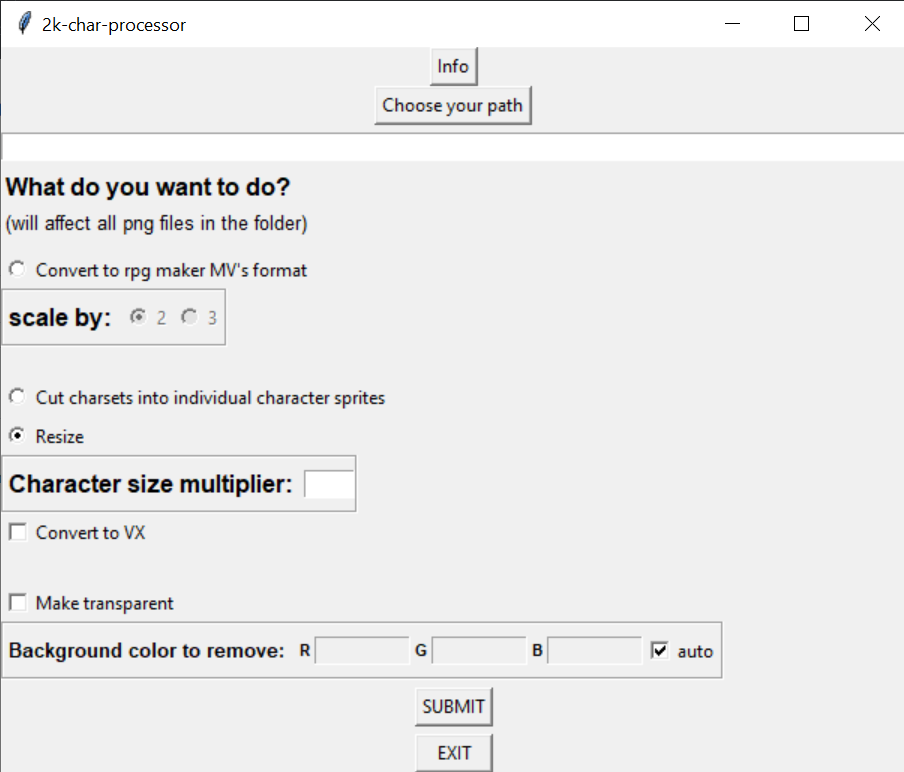904x772 pixels.
Task: Select scale by 2 option
Action: click(x=137, y=316)
